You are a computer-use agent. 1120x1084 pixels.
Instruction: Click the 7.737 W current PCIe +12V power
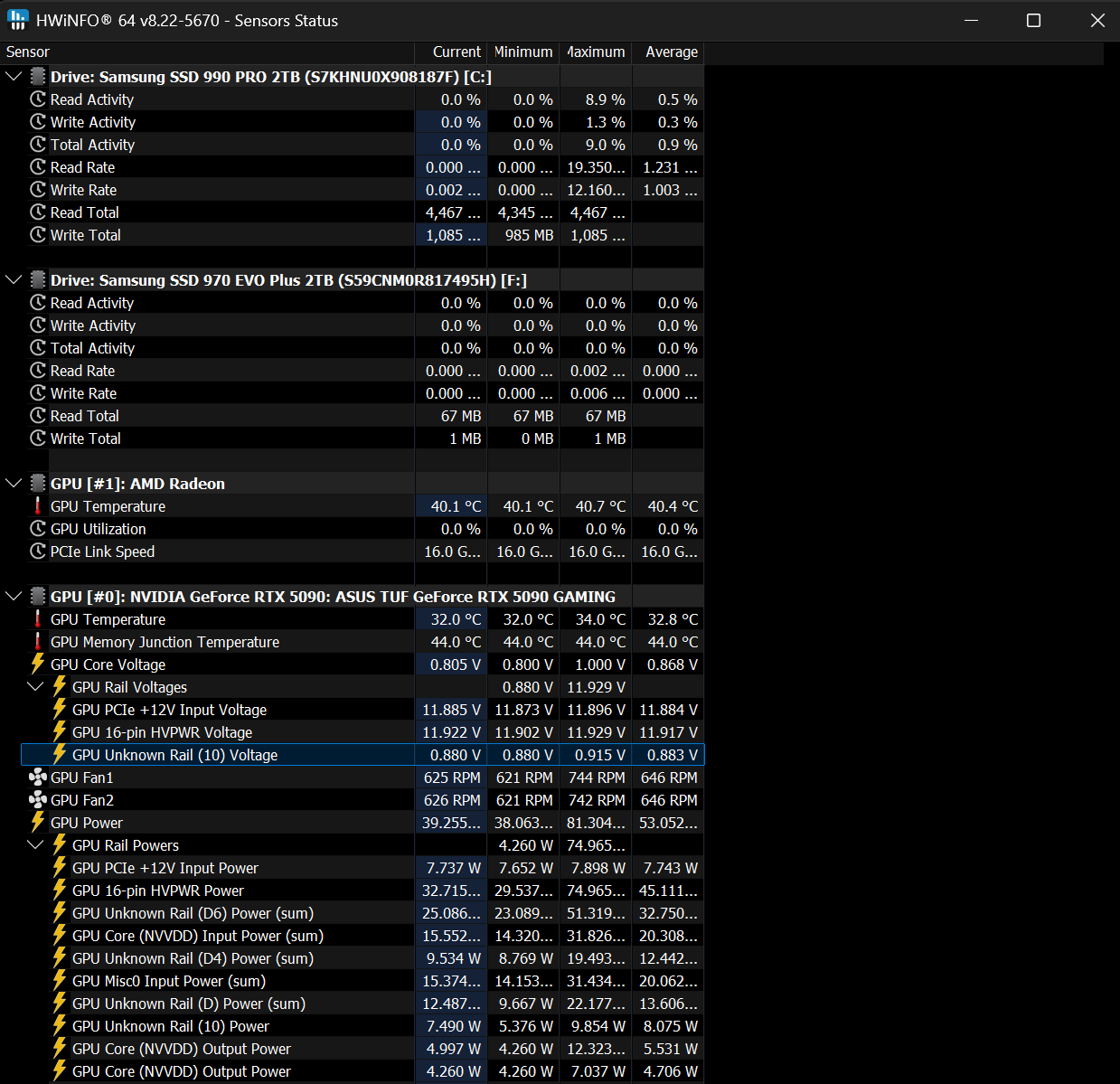(x=454, y=868)
